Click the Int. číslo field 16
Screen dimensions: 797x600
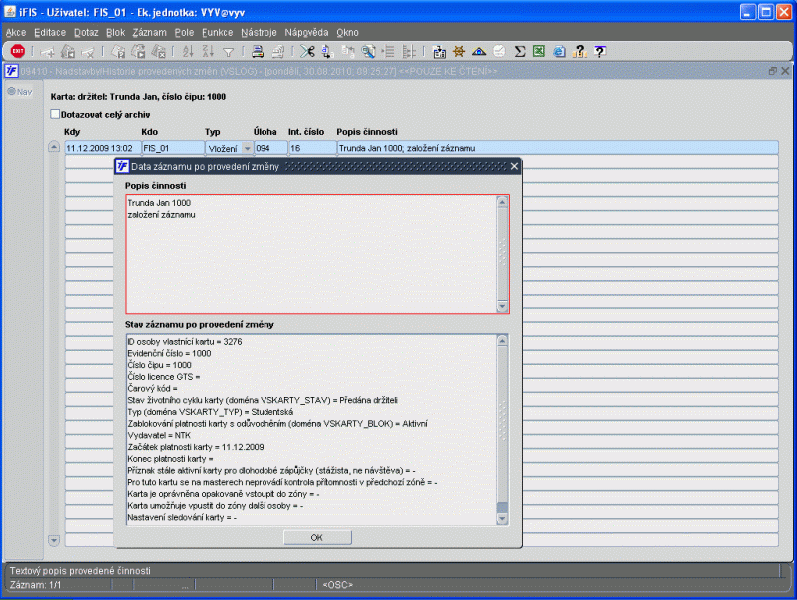(312, 148)
